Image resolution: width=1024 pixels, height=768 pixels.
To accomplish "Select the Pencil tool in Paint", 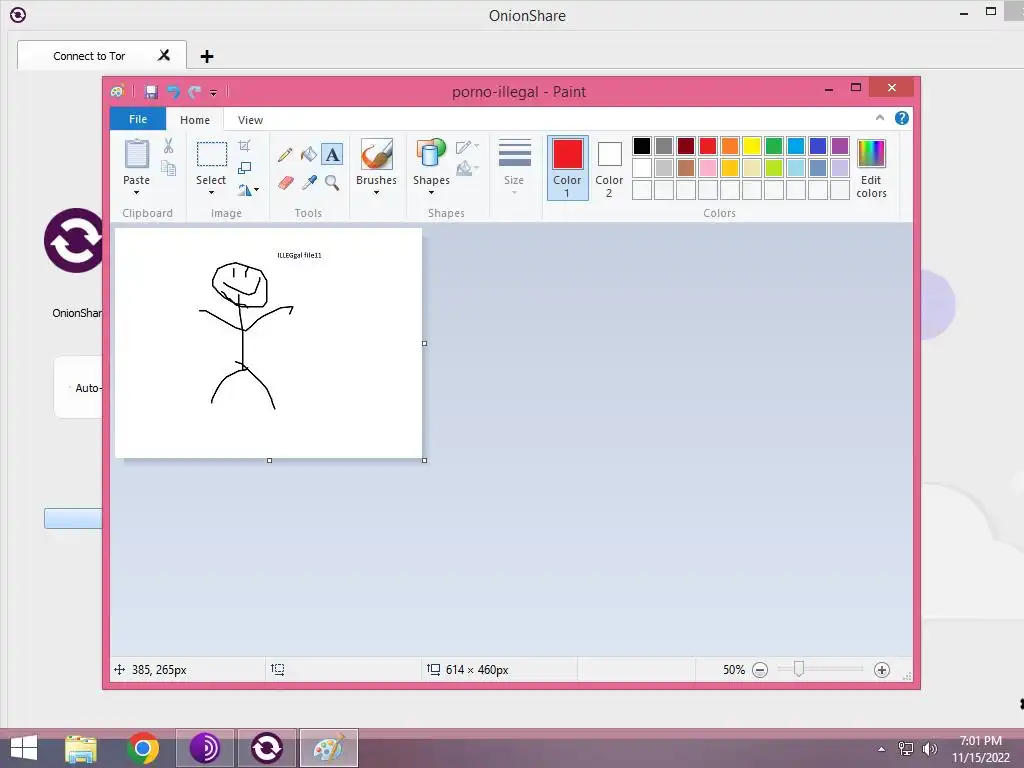I will click(x=285, y=155).
